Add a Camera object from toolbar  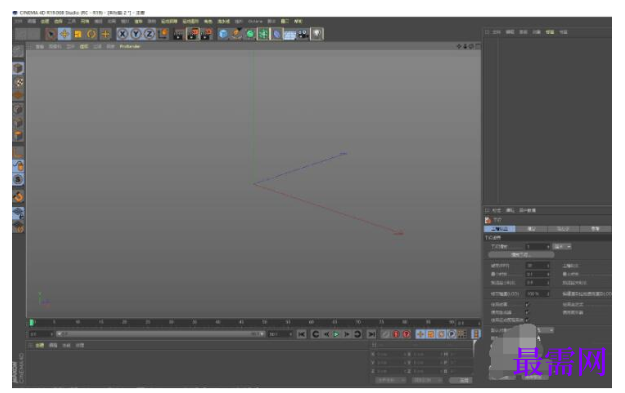pos(303,34)
